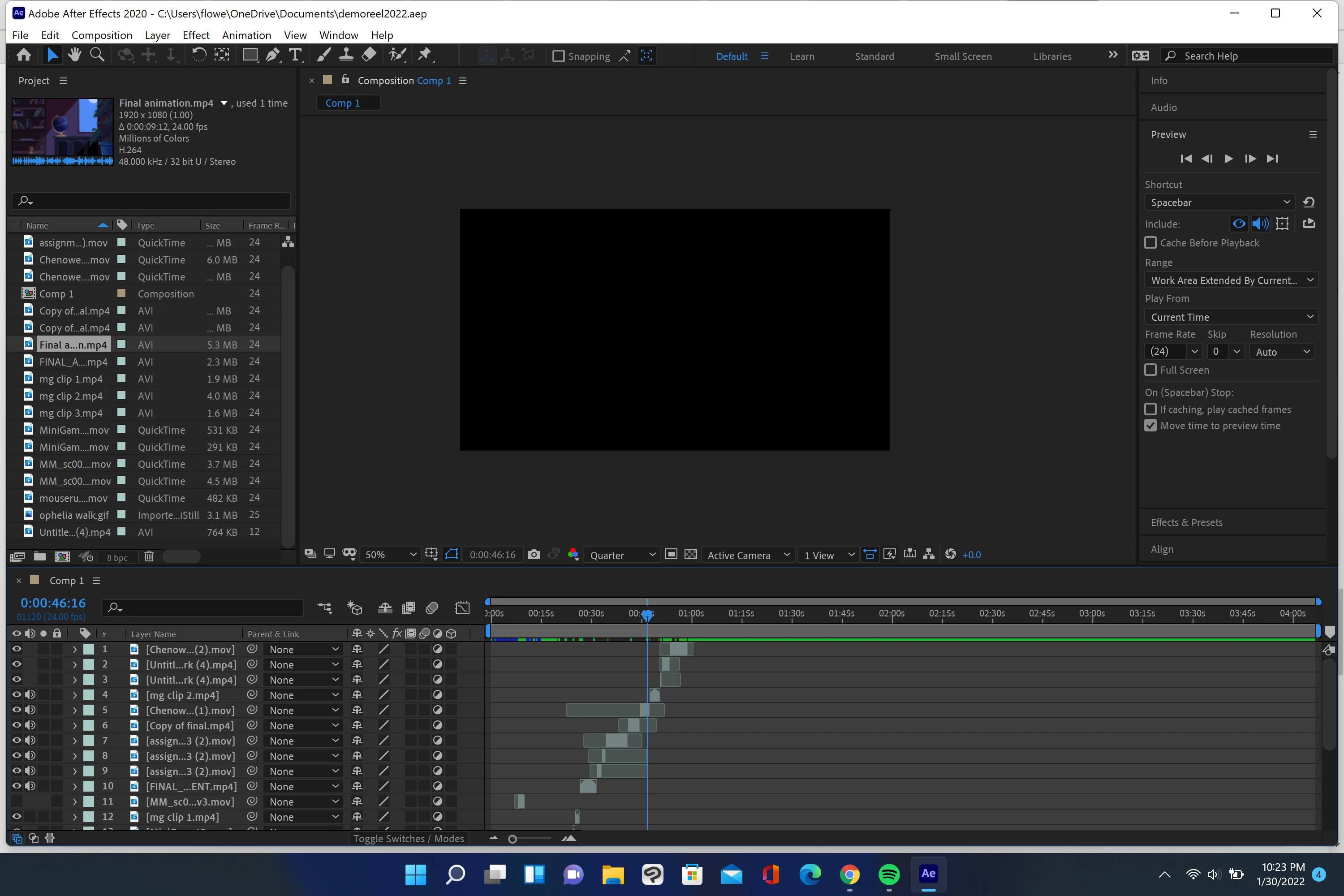
Task: Click the trash icon in Project panel
Action: 149,556
